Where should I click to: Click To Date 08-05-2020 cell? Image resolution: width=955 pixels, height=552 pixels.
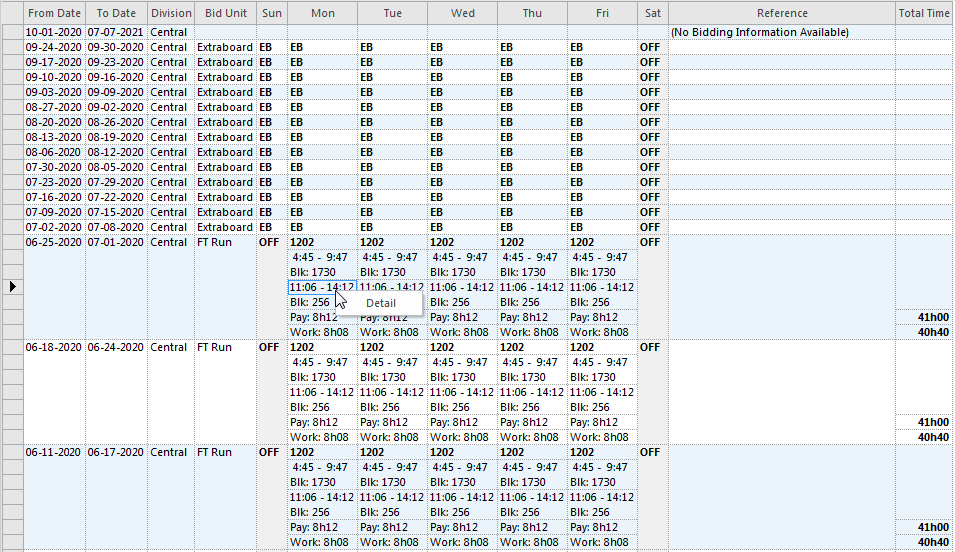point(116,168)
